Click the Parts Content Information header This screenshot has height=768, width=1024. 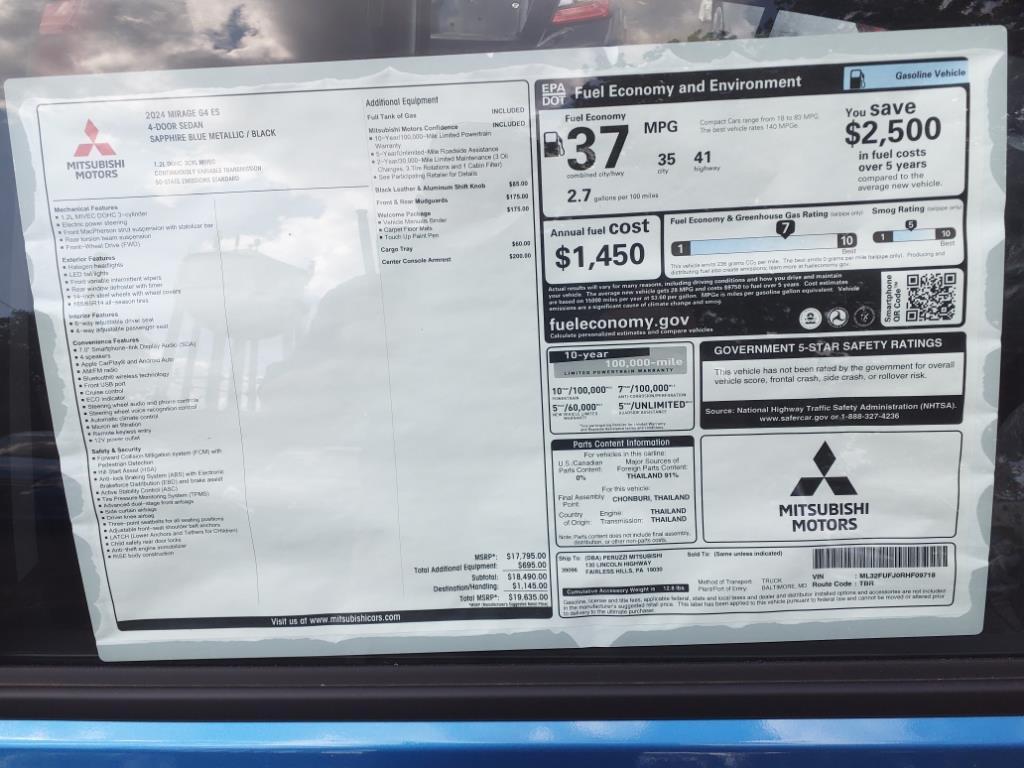621,443
